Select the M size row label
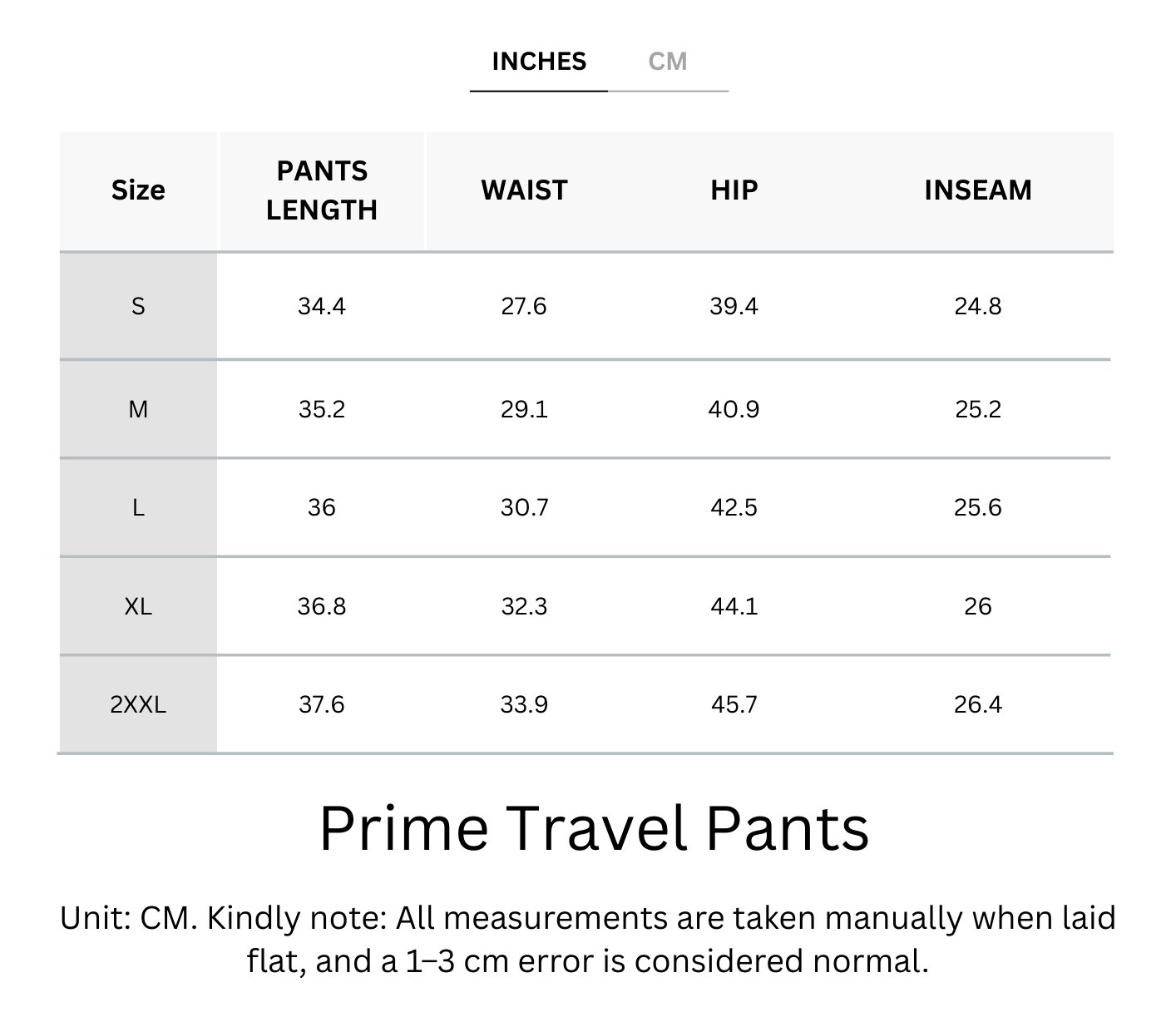The image size is (1176, 1012). coord(138,409)
